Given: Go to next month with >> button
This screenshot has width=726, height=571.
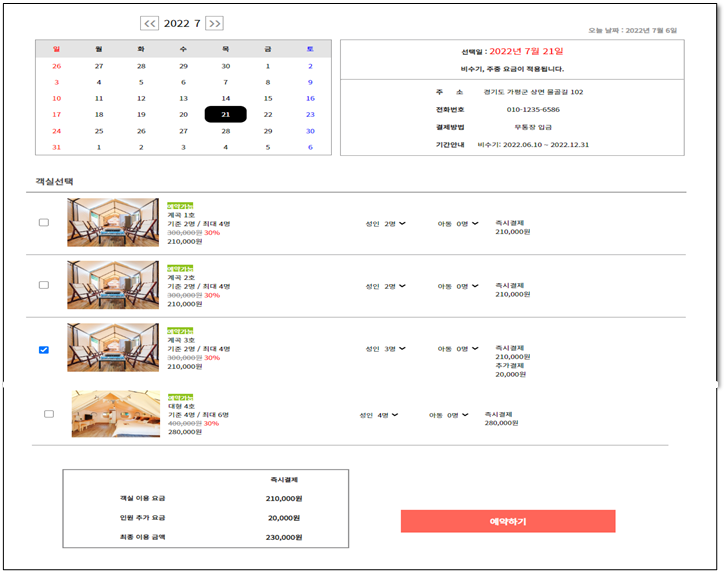Looking at the screenshot, I should 214,23.
